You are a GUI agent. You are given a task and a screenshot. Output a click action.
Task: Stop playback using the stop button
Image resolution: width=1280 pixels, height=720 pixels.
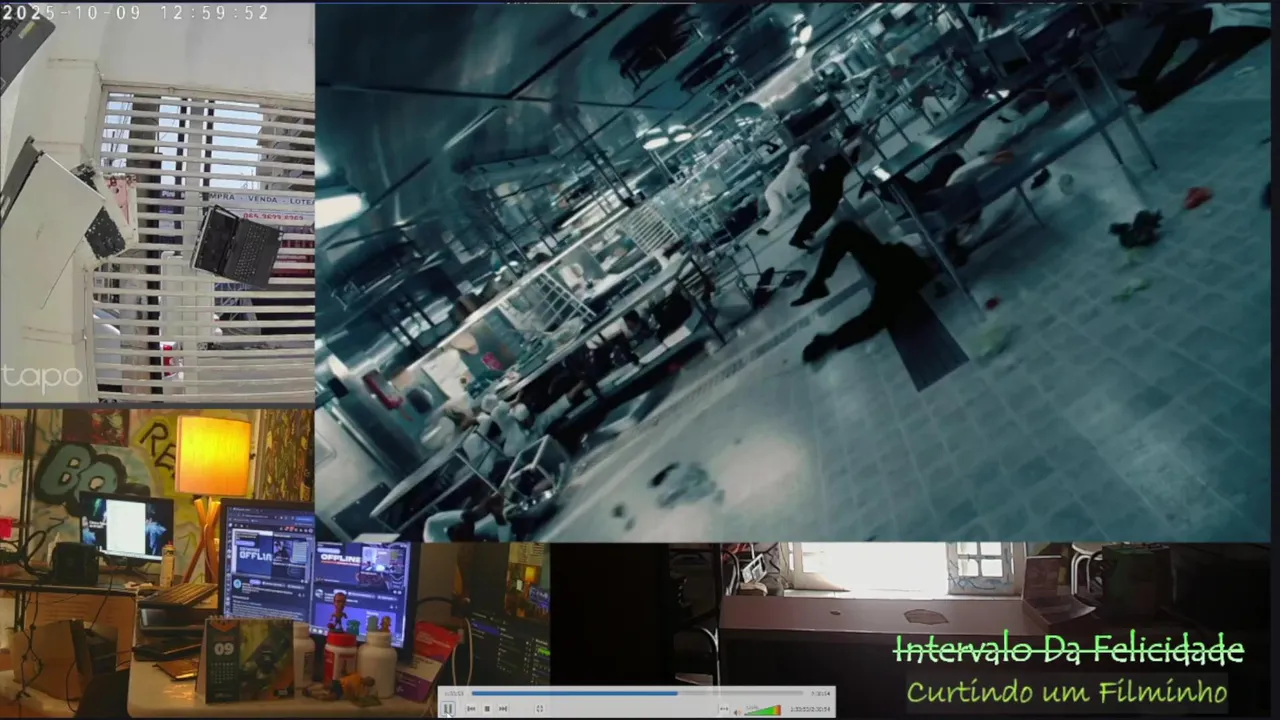click(x=487, y=708)
